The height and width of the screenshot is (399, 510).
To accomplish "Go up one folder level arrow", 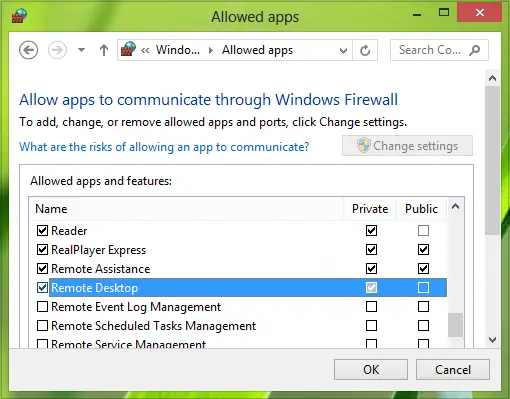I will [104, 50].
